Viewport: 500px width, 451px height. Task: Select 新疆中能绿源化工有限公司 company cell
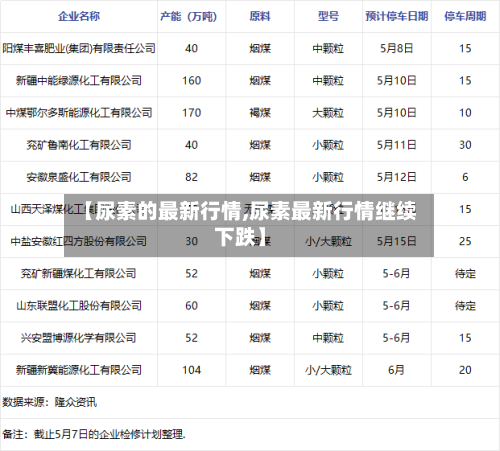(x=79, y=80)
